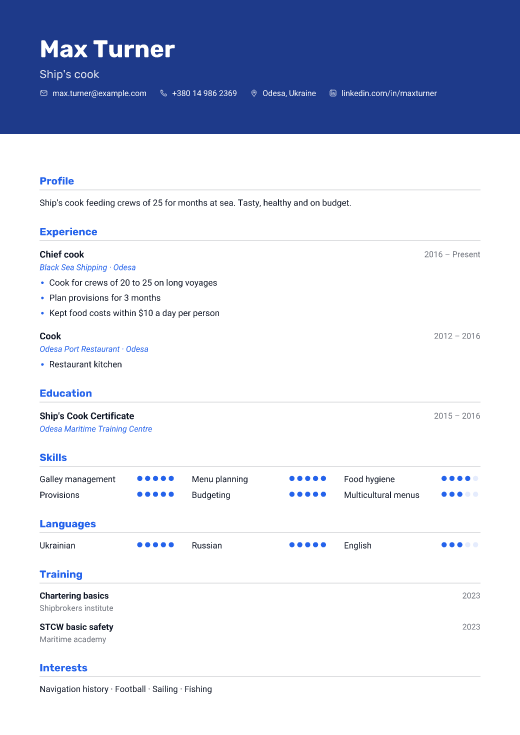This screenshot has width=520, height=735.
Task: Click the Odesa, Ukraine location text
Action: 289,93
